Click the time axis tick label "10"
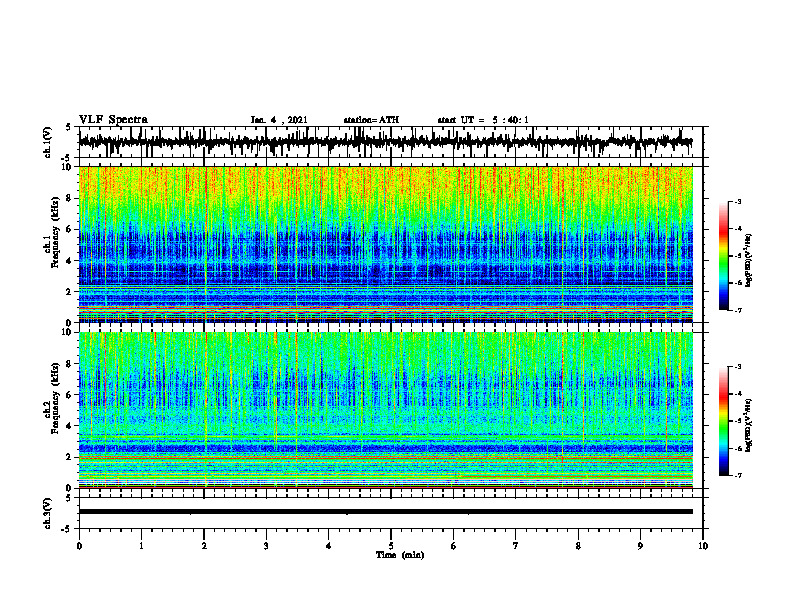Screen dimensions: 792x612 (x=703, y=546)
